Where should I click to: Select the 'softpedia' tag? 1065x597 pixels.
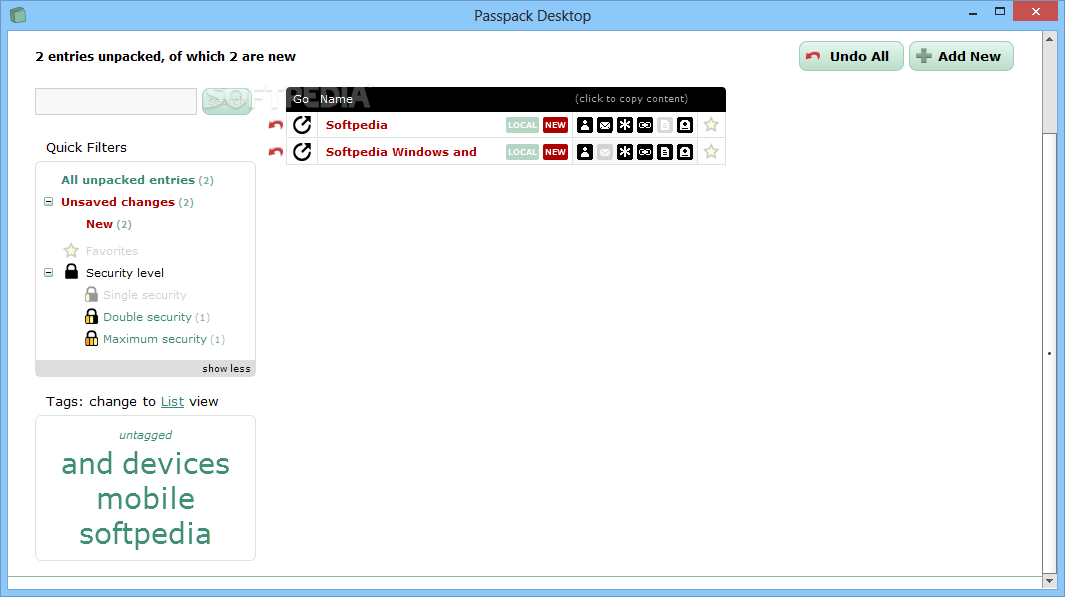tap(145, 535)
